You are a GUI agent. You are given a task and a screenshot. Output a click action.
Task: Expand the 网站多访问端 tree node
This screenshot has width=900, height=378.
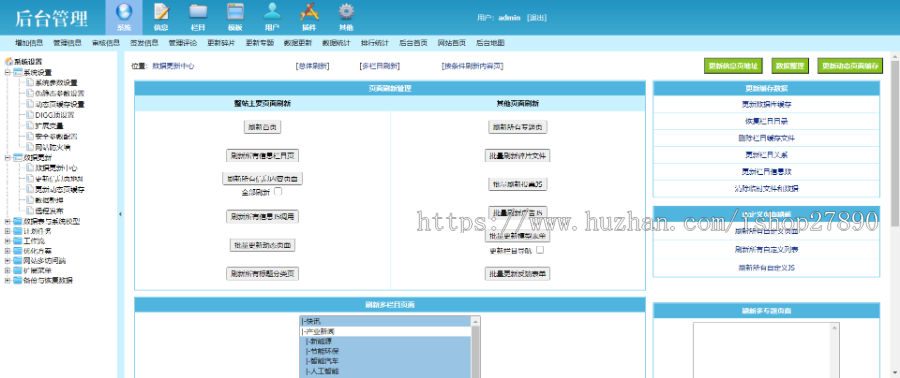[x=7, y=260]
